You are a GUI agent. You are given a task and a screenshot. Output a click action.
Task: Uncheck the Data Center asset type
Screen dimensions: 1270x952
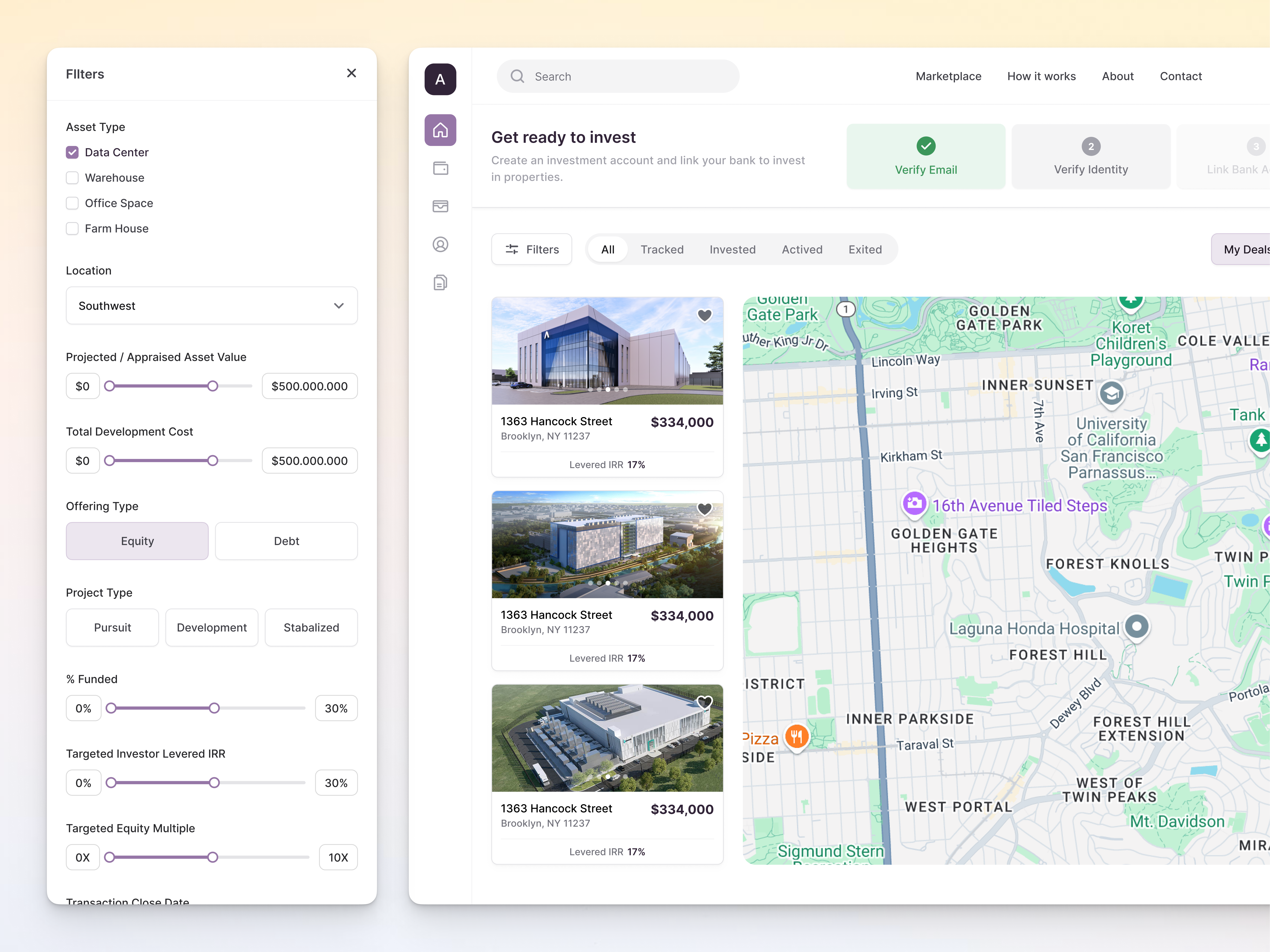[72, 152]
